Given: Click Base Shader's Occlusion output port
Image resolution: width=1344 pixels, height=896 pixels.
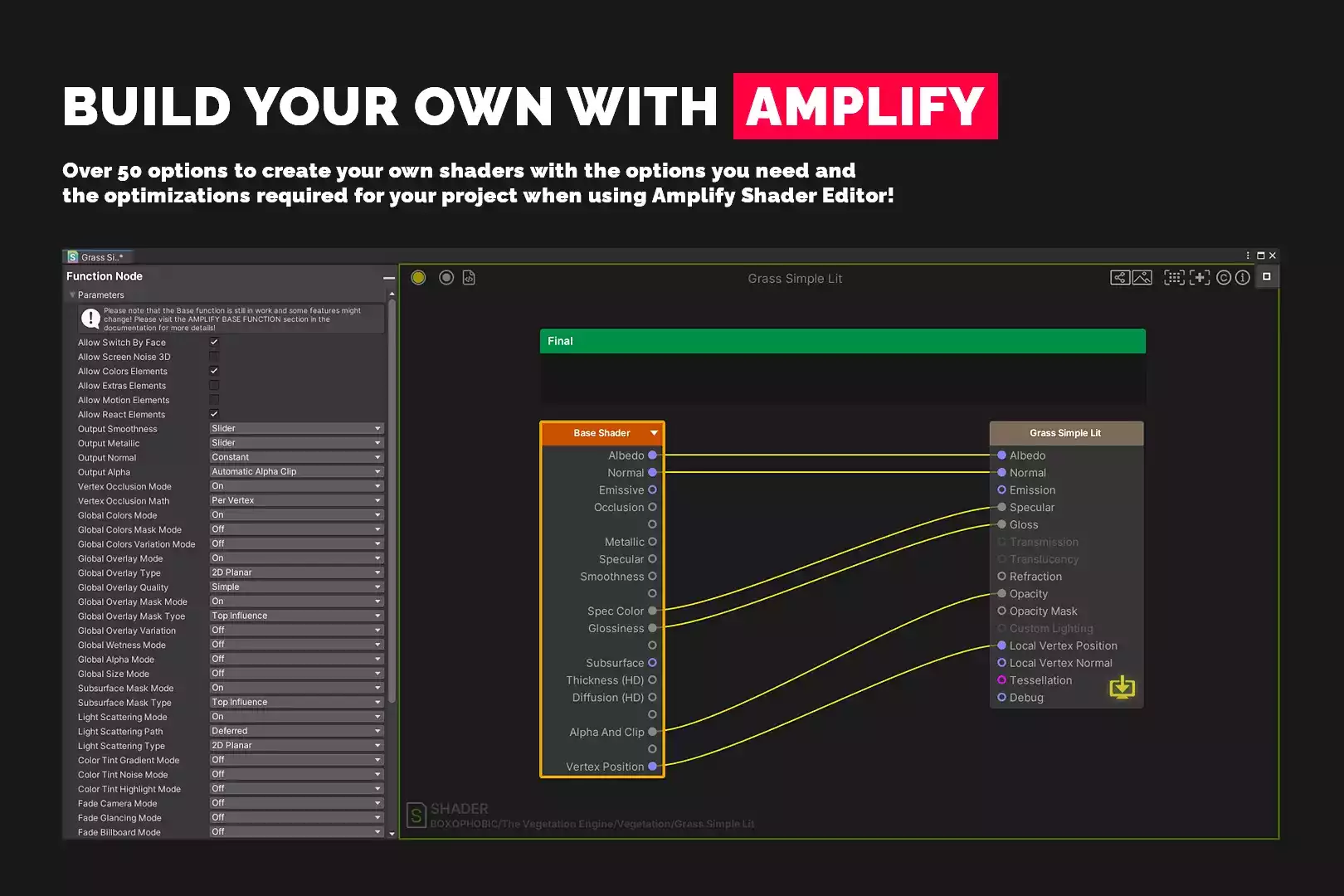Looking at the screenshot, I should click(652, 508).
